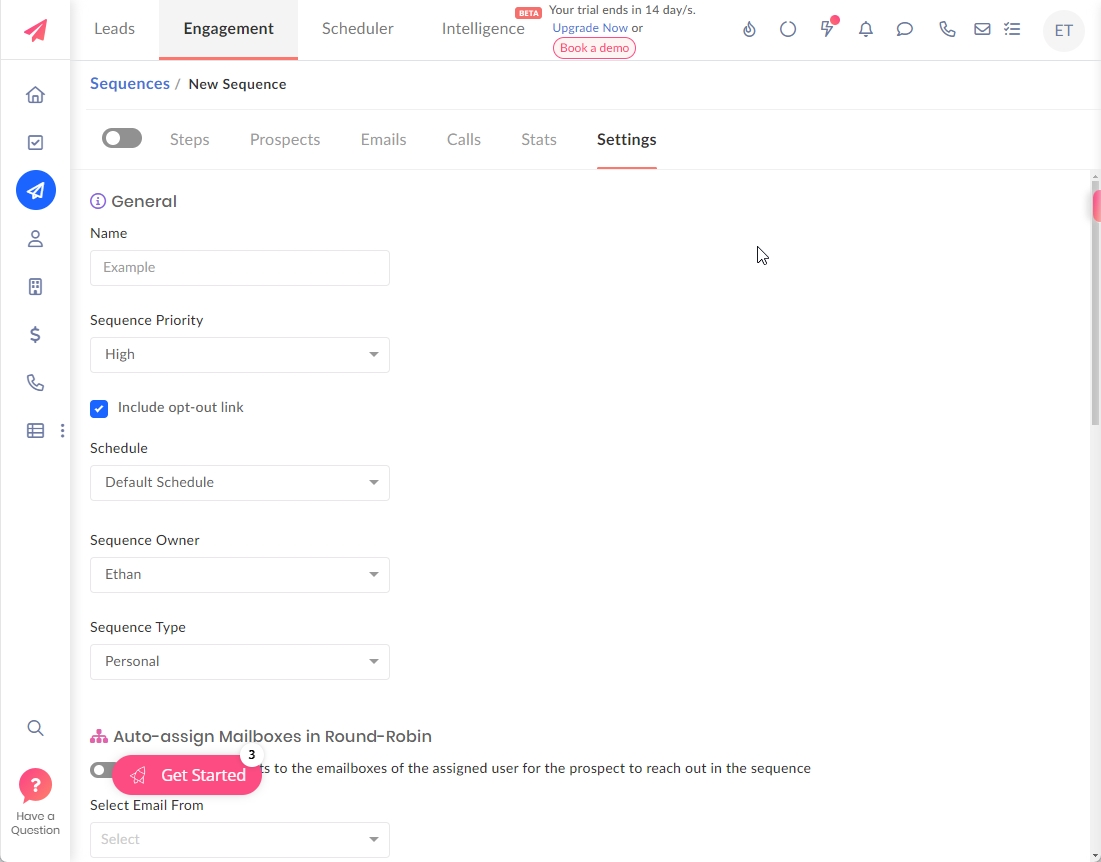1101x862 pixels.
Task: Open the Home icon in sidebar
Action: (35, 95)
